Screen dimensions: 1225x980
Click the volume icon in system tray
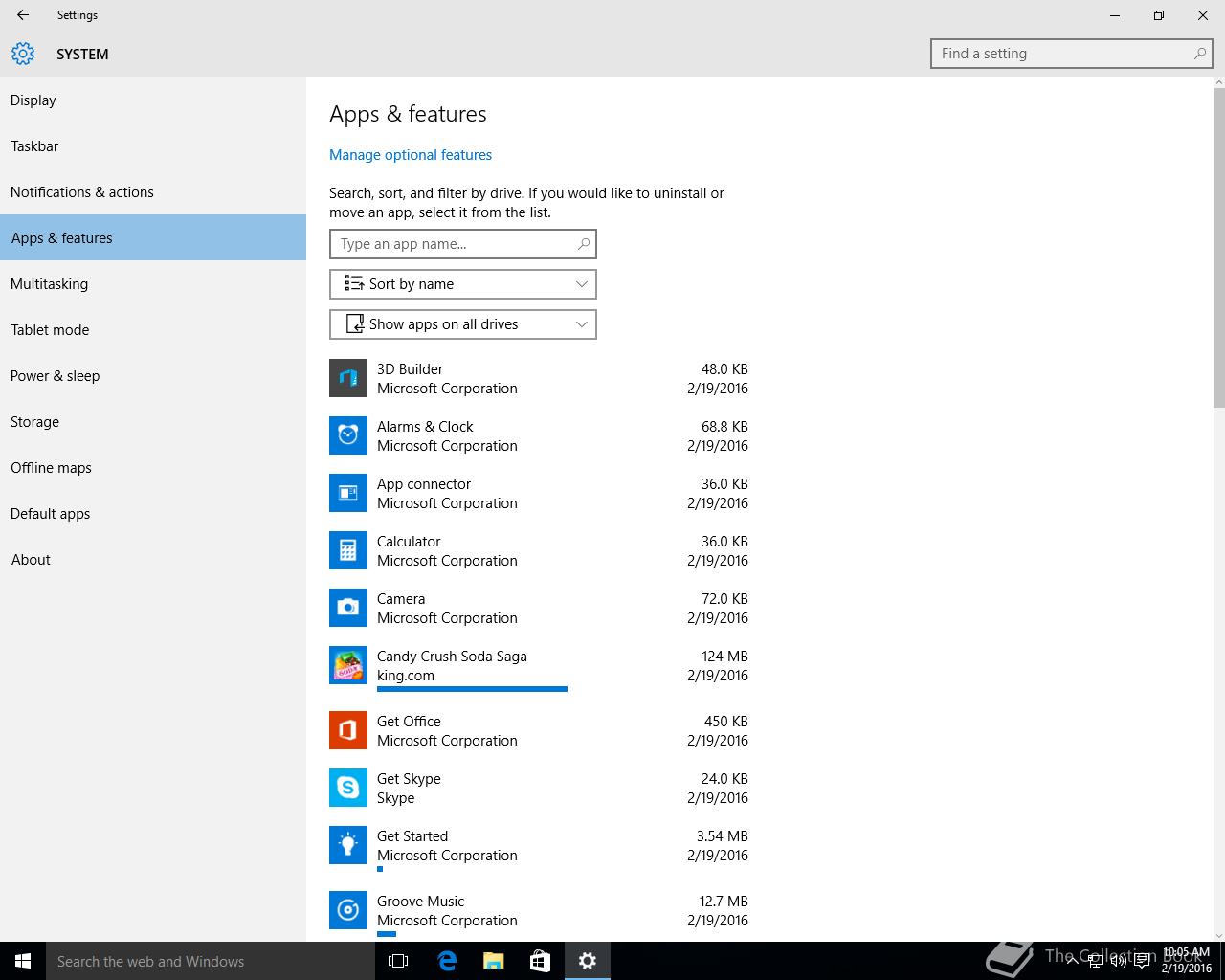pyautogui.click(x=1118, y=961)
